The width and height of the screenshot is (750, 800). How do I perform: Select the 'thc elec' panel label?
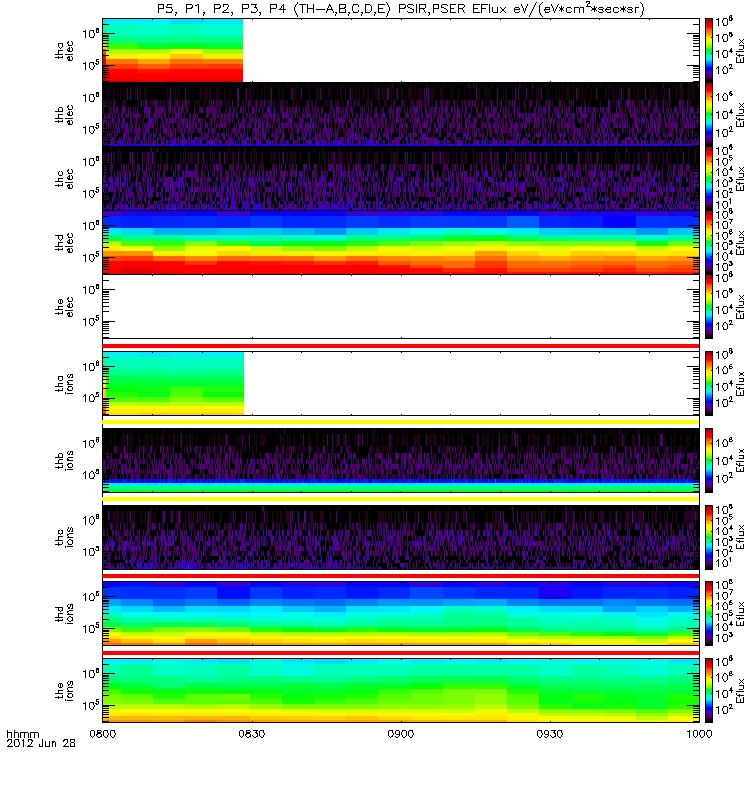pyautogui.click(x=64, y=179)
